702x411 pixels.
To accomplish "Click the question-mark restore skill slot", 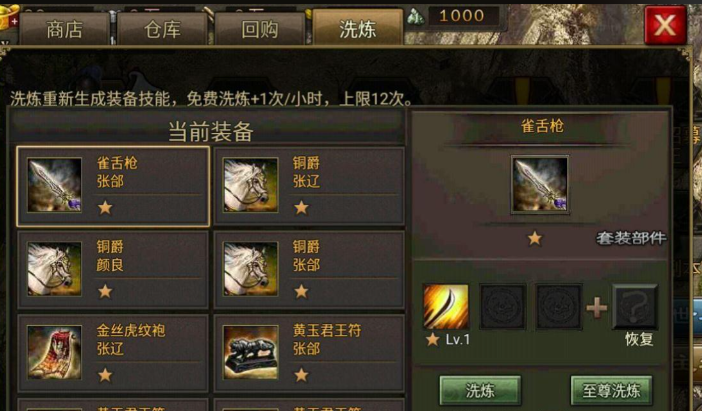I will coord(635,307).
